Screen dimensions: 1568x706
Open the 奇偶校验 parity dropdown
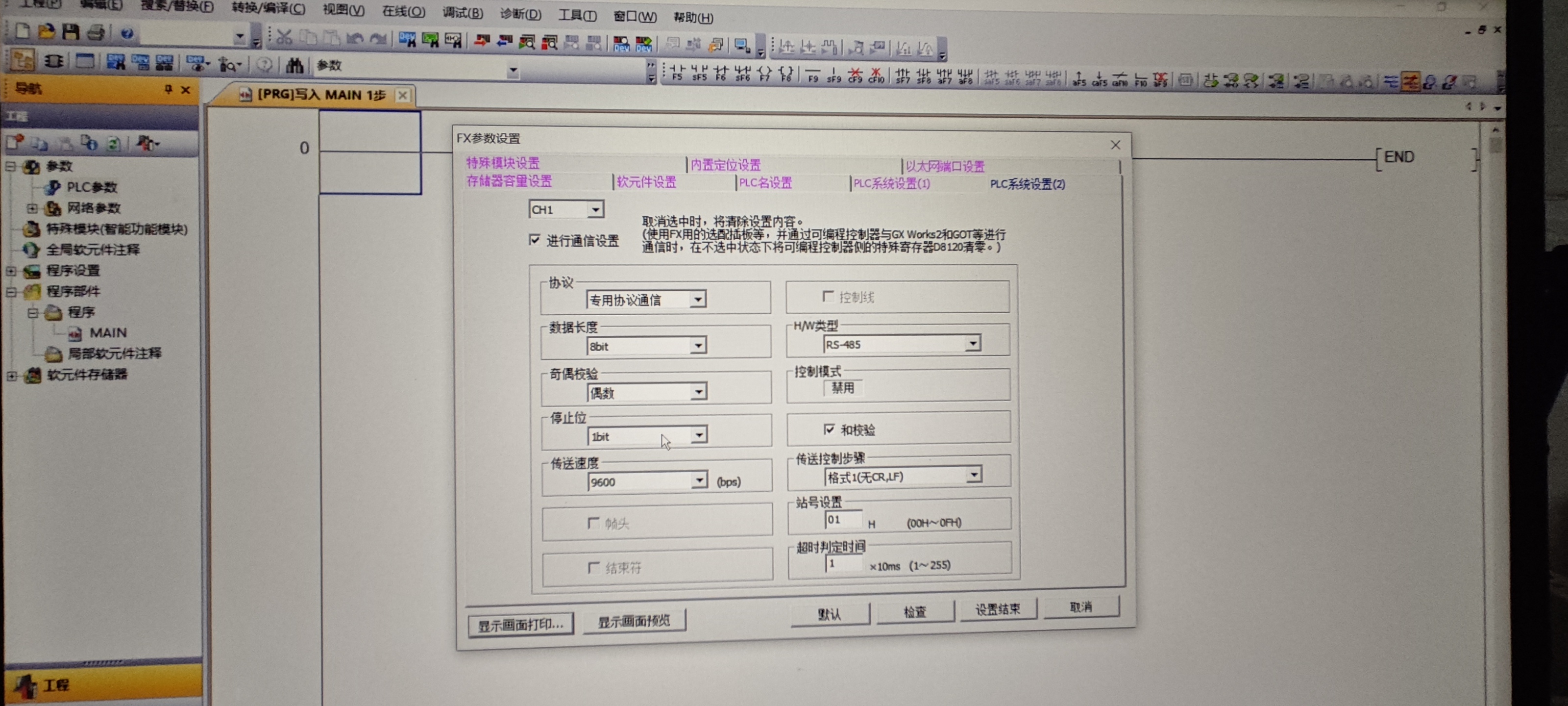click(699, 391)
